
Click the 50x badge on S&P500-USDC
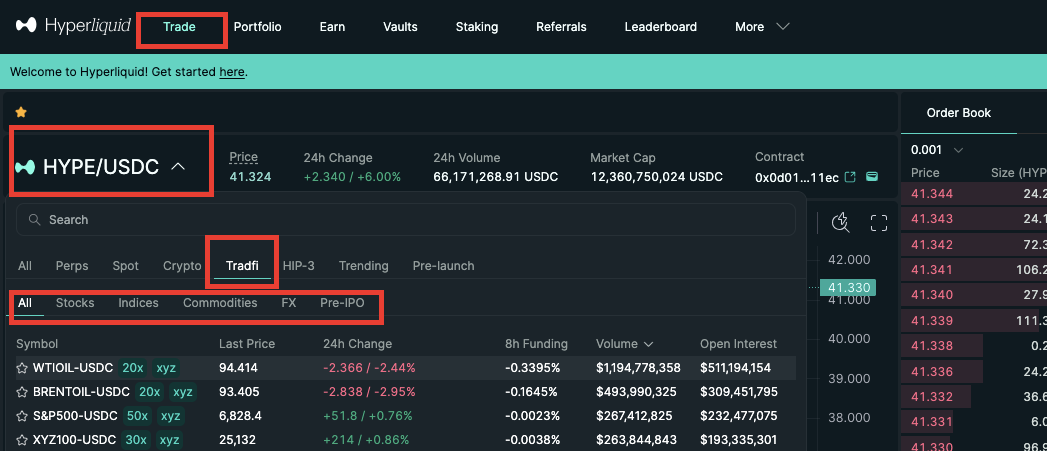point(138,416)
